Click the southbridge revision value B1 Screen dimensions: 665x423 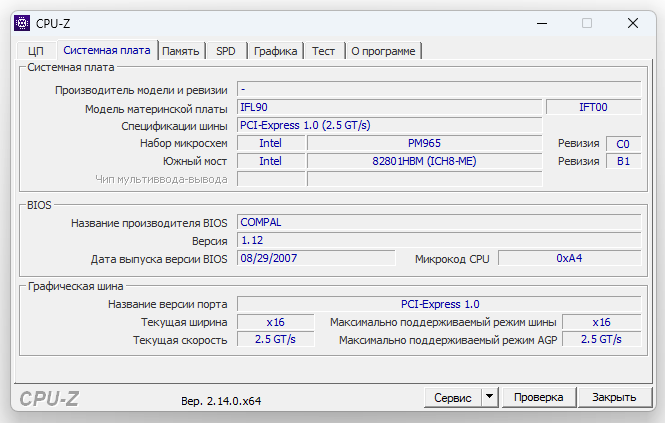623,161
